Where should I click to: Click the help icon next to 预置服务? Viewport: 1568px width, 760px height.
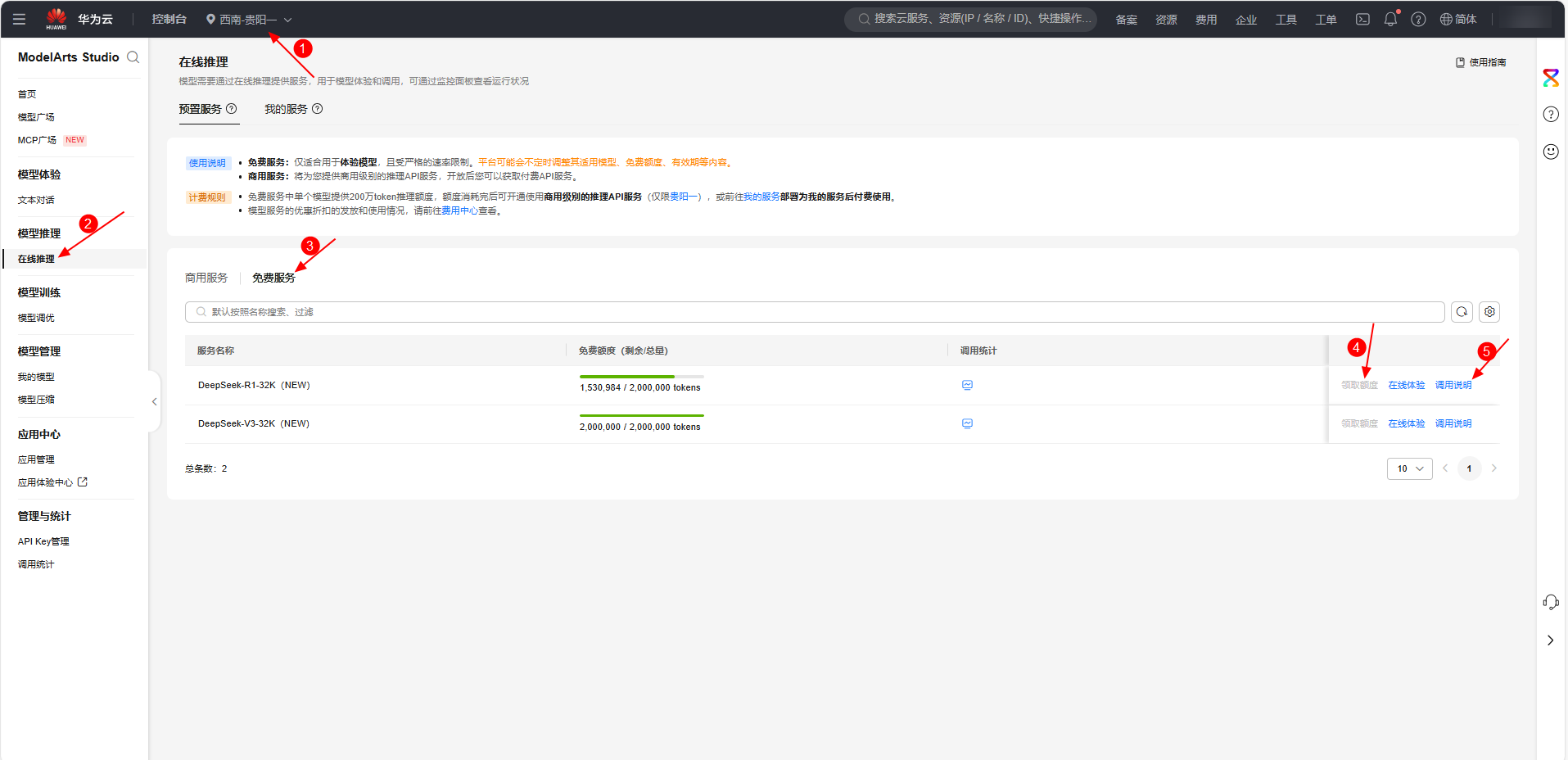coord(232,109)
